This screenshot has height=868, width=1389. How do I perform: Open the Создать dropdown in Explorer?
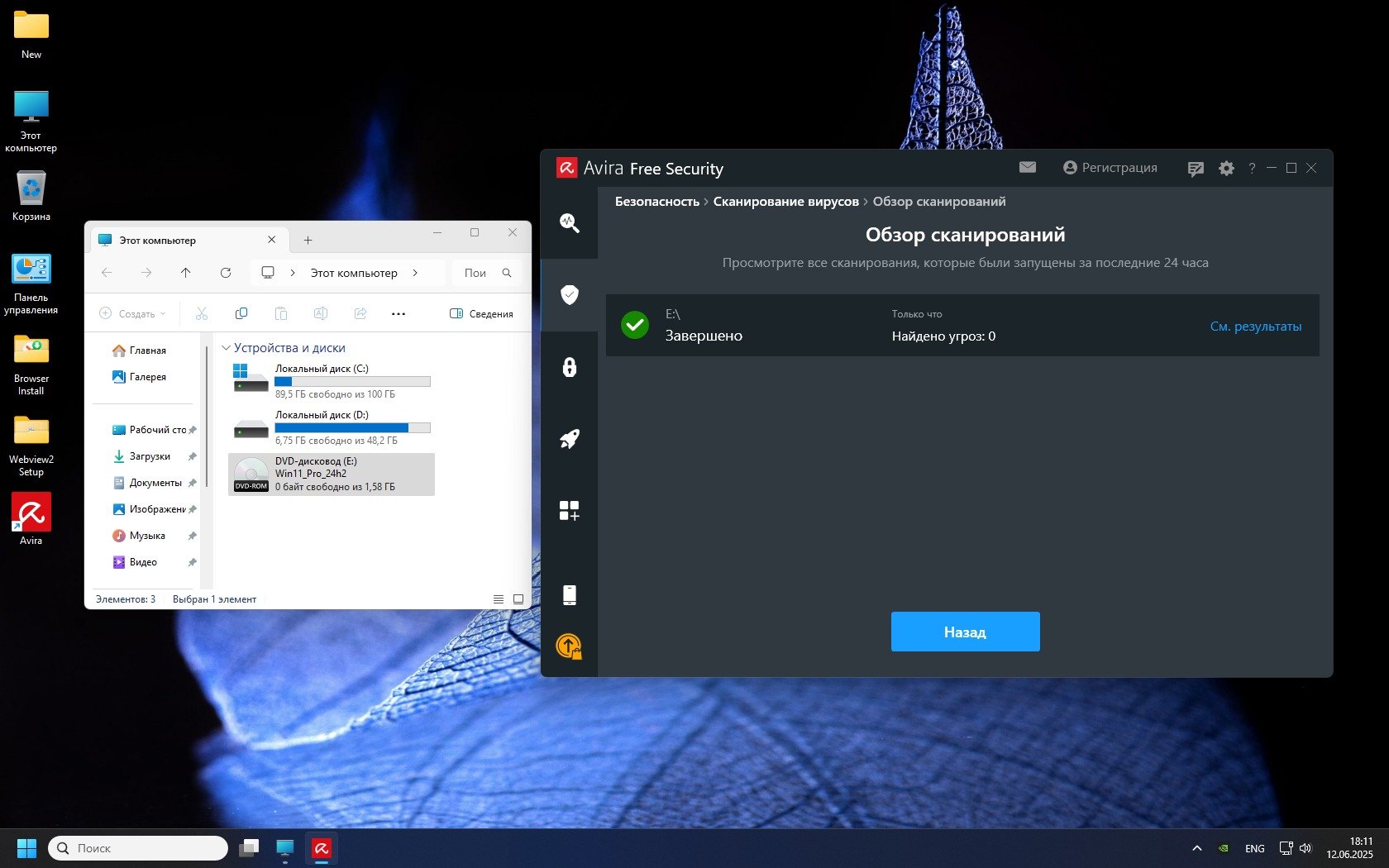132,314
